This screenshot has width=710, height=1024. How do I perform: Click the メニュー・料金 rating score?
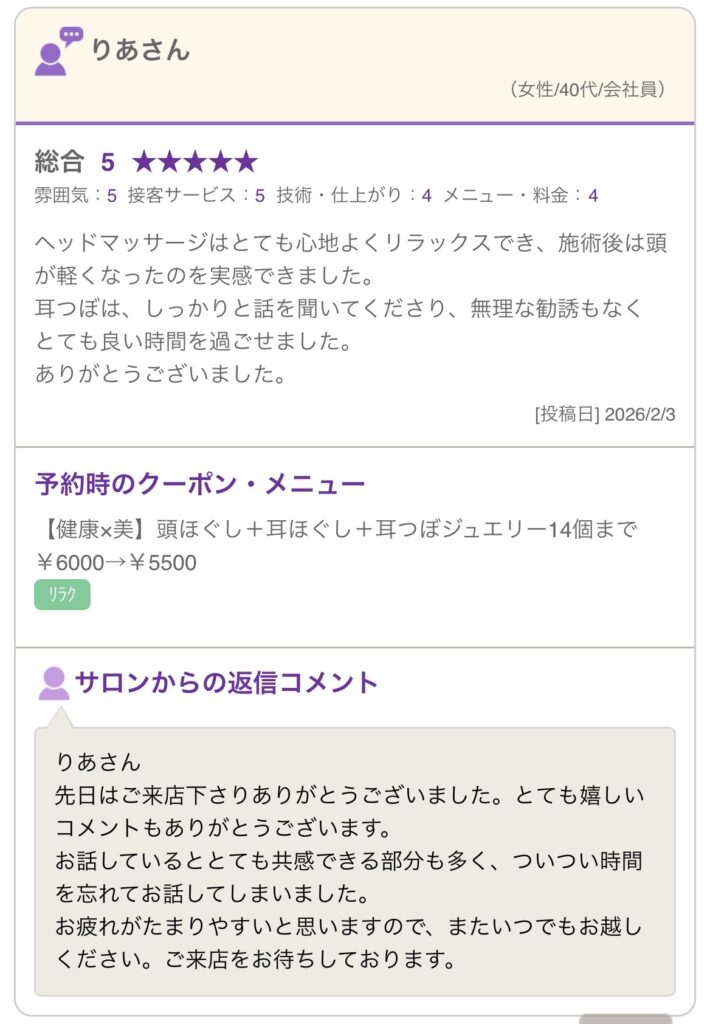pos(520,196)
